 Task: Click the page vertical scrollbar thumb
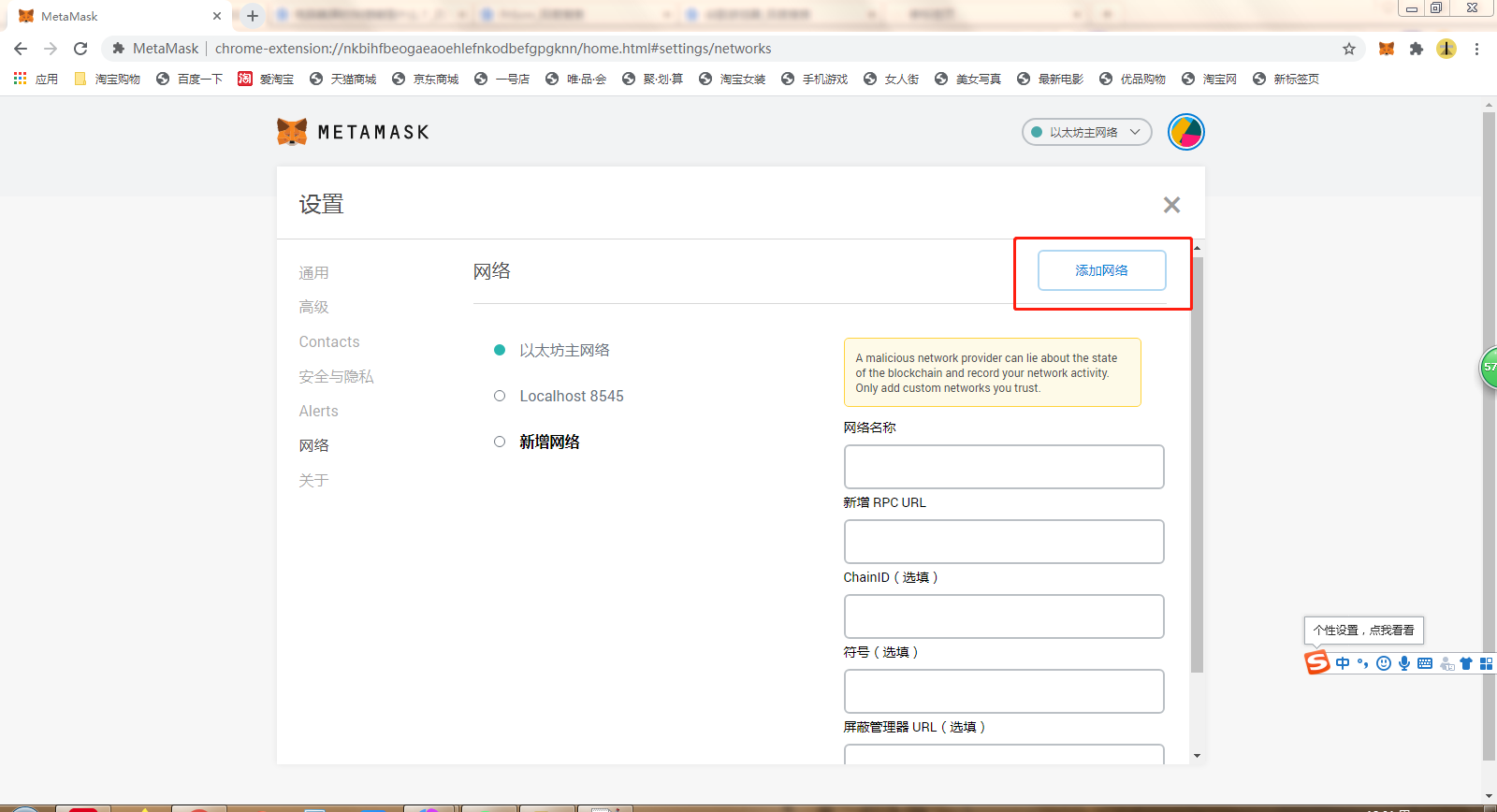tap(1489, 437)
